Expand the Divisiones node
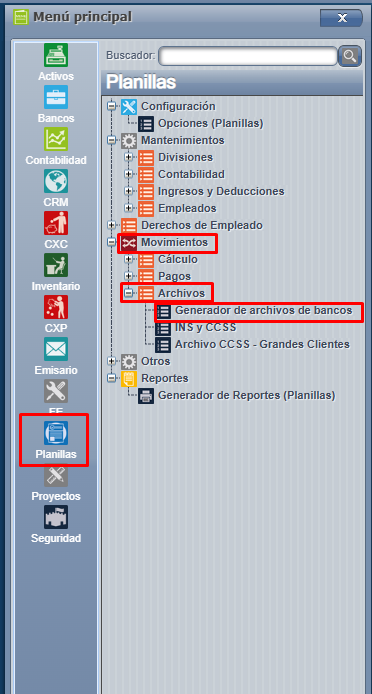The image size is (372, 694). 129,157
